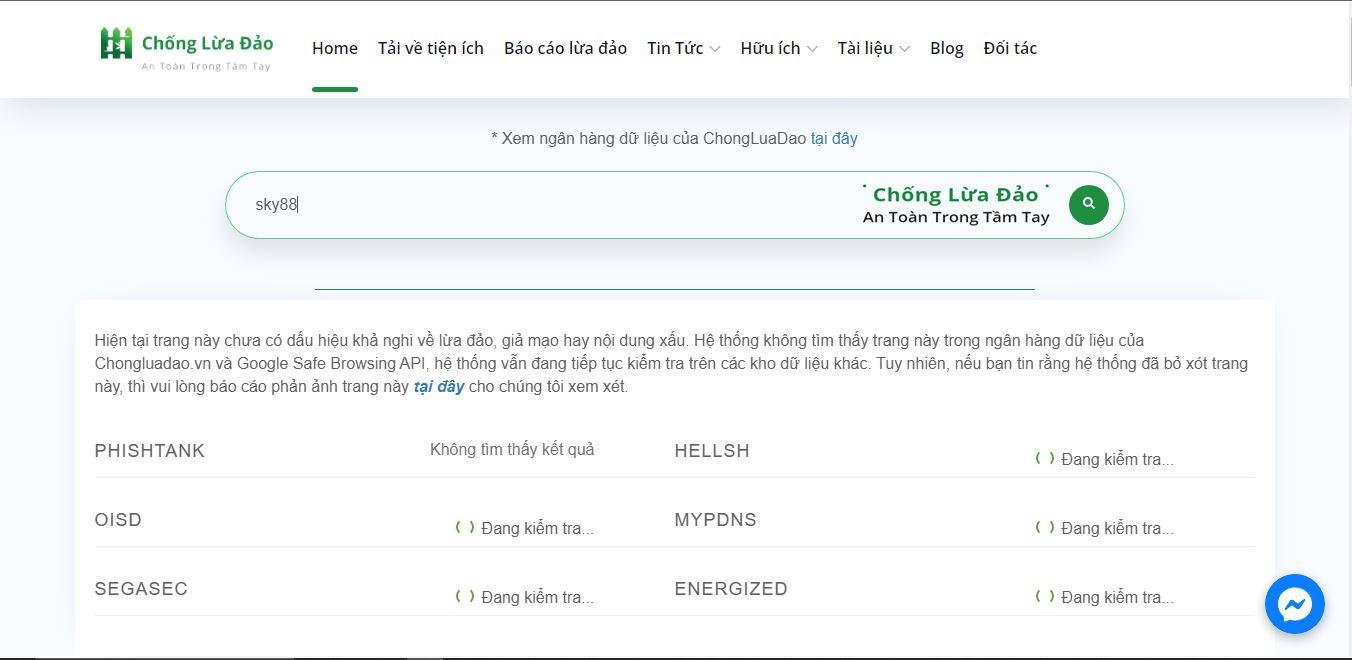Viewport: 1352px width, 660px height.
Task: Expand the Tài liệu dropdown menu
Action: (873, 48)
